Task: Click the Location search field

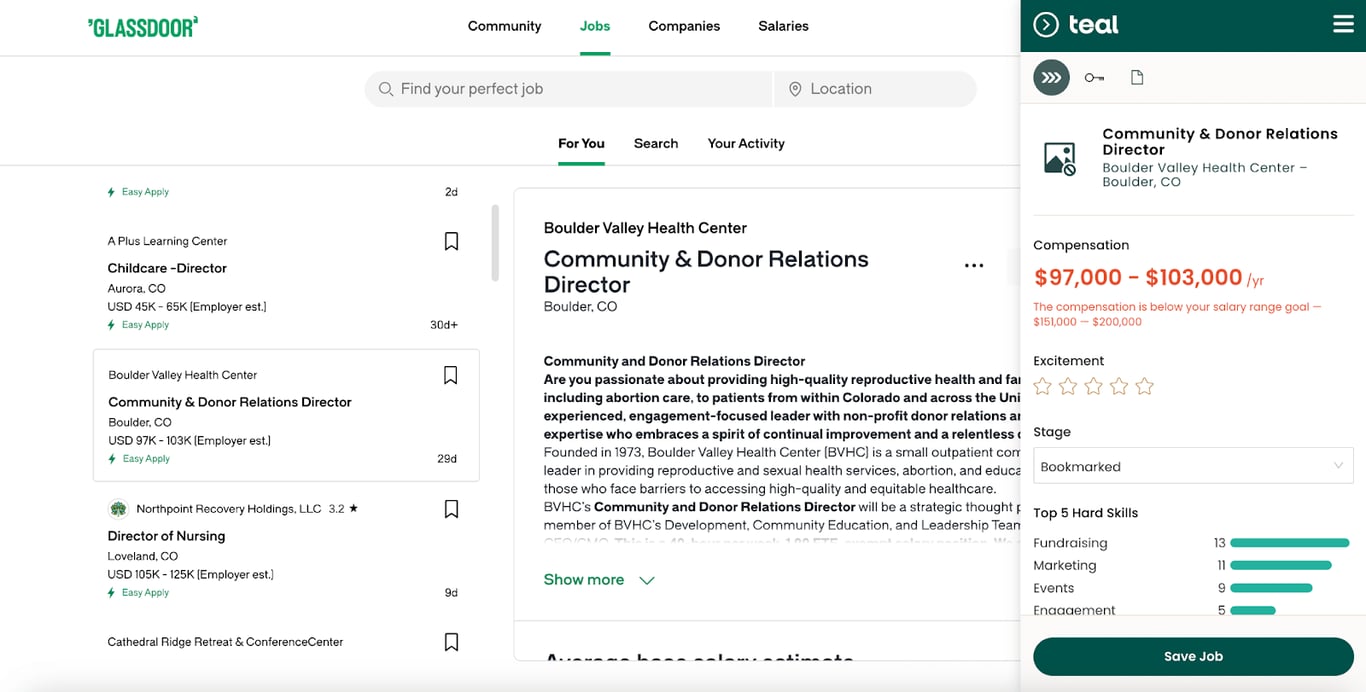Action: [875, 89]
